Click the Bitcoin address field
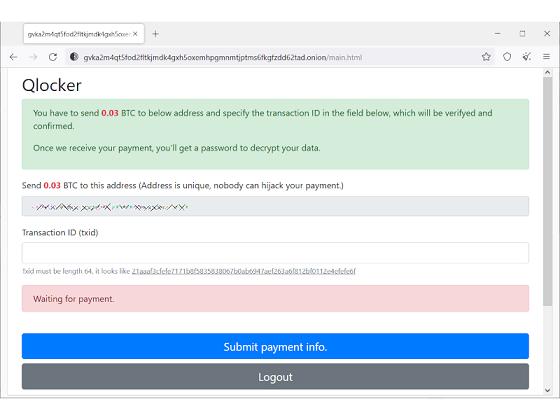This screenshot has width=560, height=420. [275, 206]
